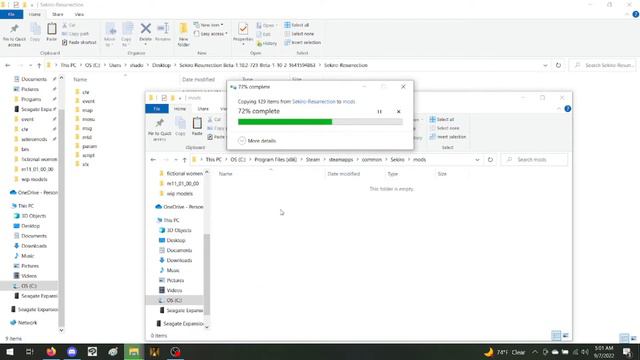Switch to Share tab in mods window
640x360 pixels.
pyautogui.click(x=203, y=109)
